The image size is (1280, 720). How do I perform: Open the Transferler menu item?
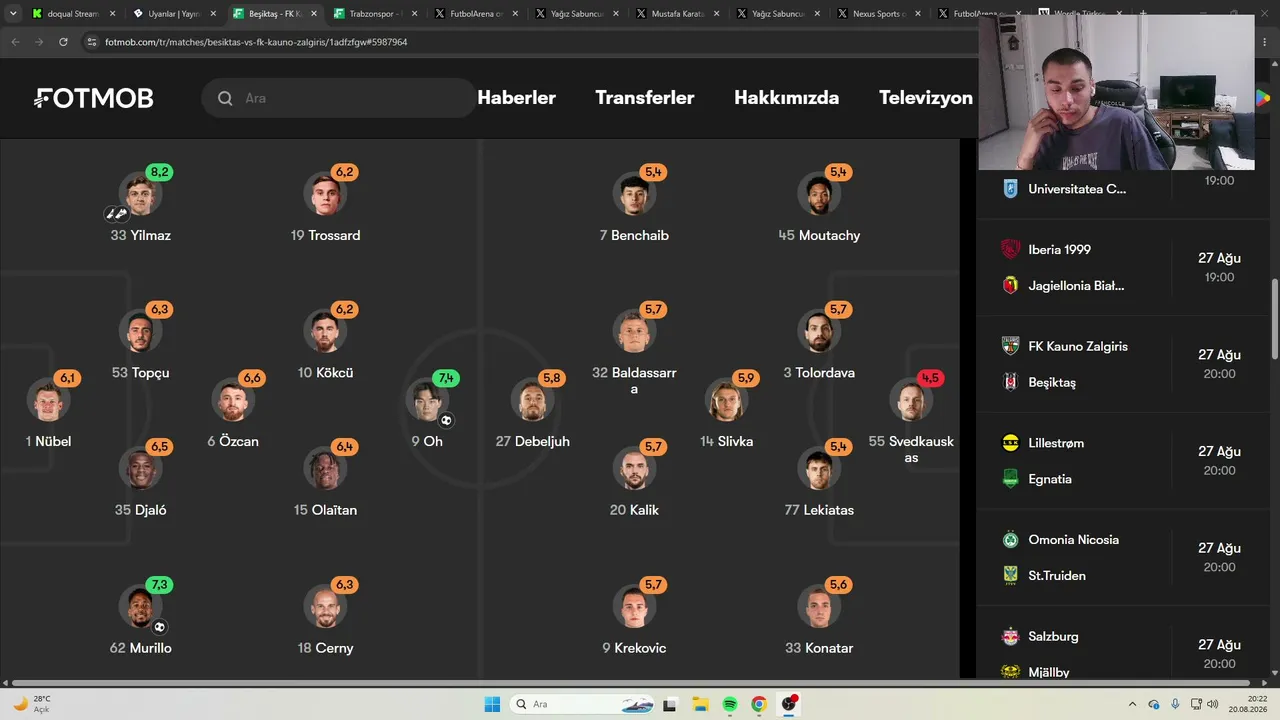645,98
